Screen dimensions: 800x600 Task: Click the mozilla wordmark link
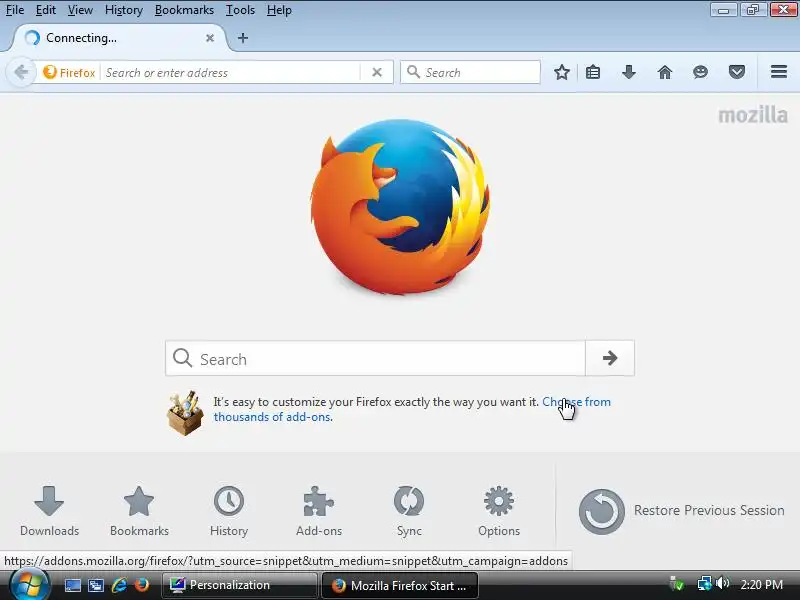point(753,115)
